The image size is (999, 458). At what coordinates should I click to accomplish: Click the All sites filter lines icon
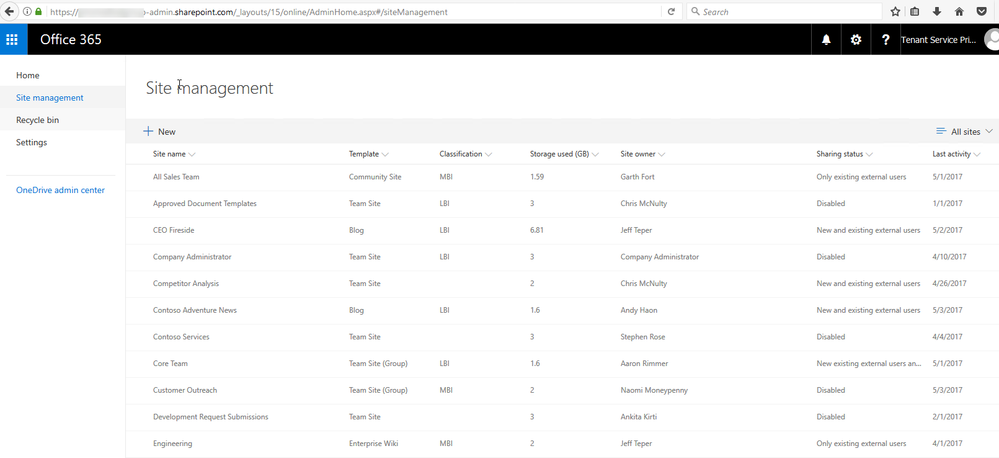[x=940, y=131]
